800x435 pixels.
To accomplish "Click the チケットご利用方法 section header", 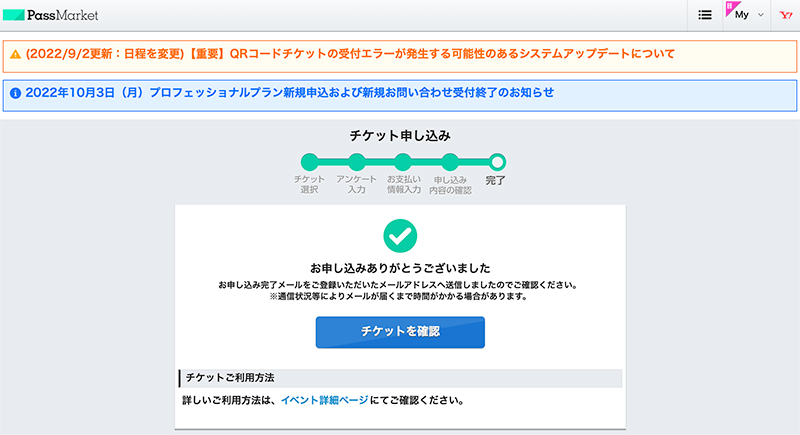I will coord(400,378).
